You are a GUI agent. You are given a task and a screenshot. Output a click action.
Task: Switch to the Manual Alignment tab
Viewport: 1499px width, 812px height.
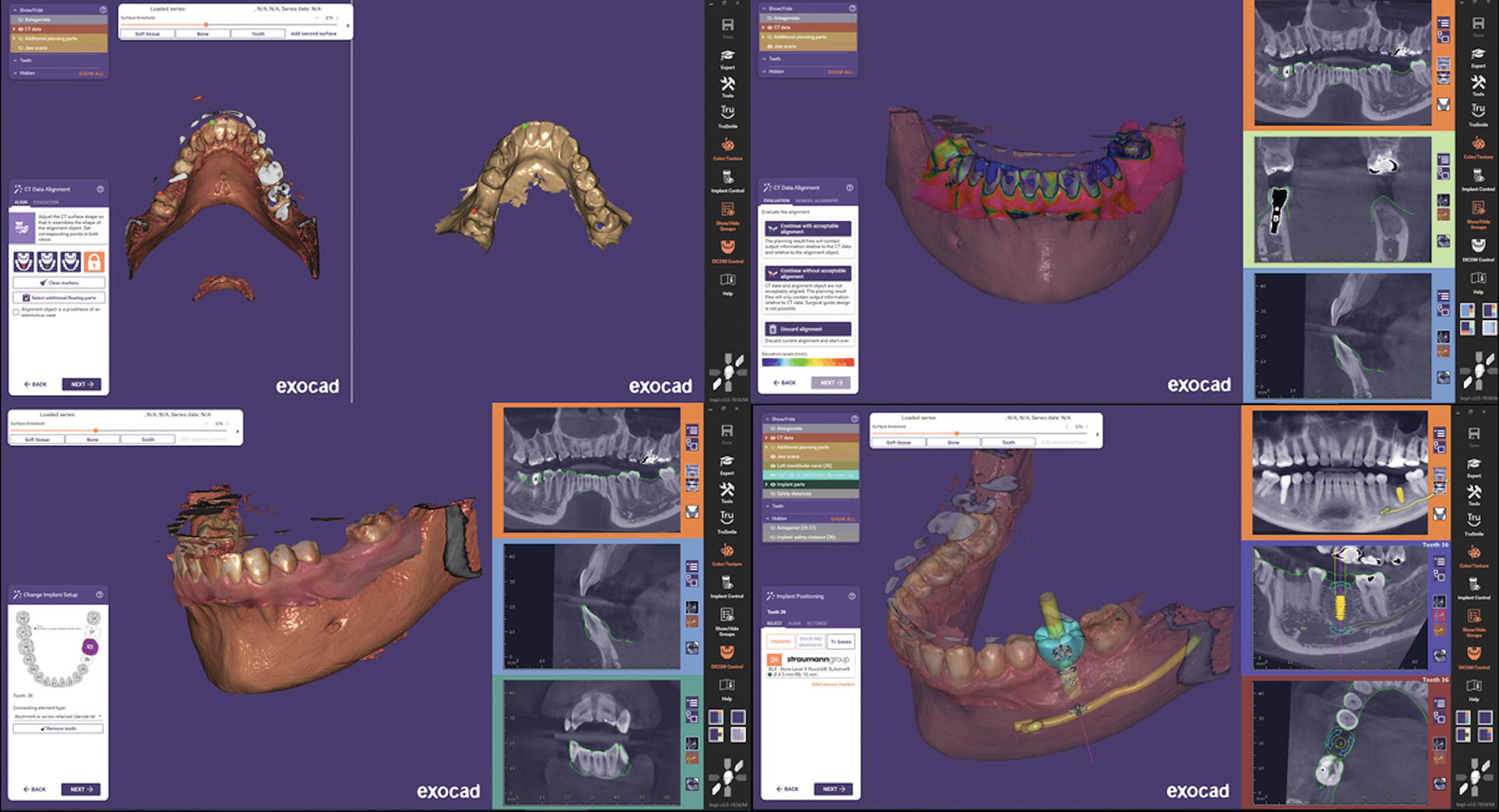(816, 201)
